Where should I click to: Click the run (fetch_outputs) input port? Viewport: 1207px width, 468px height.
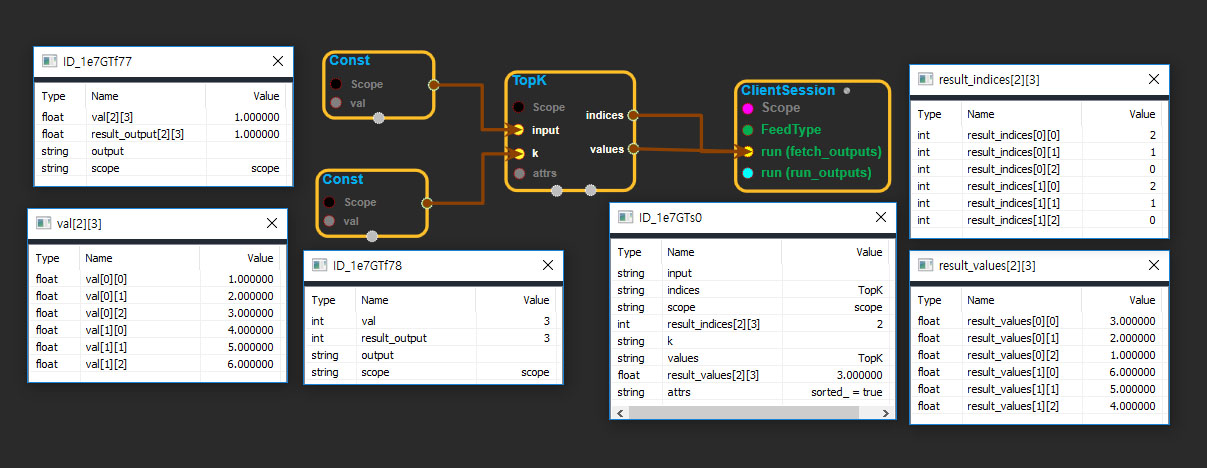coord(747,152)
